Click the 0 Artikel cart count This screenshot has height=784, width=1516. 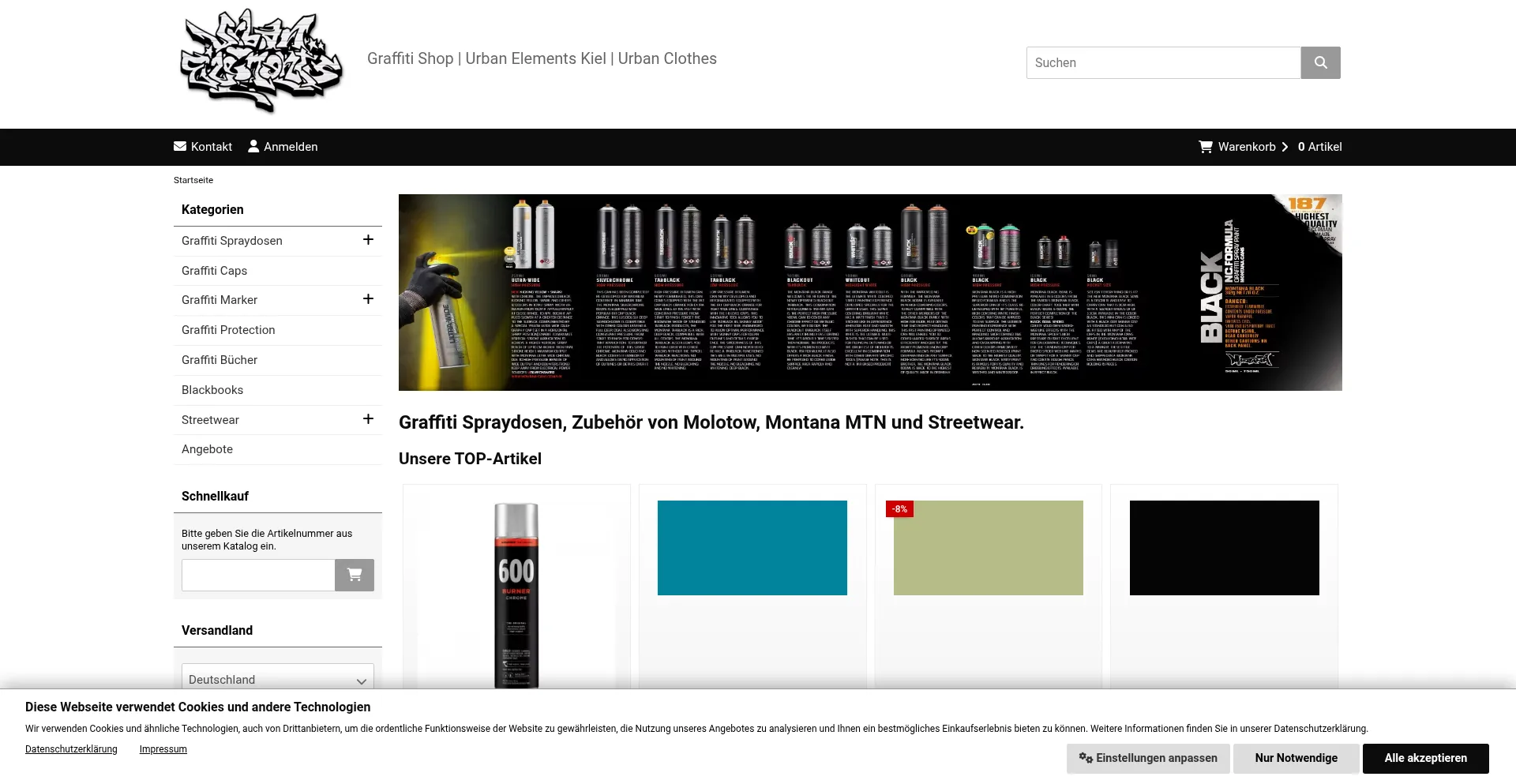1319,147
